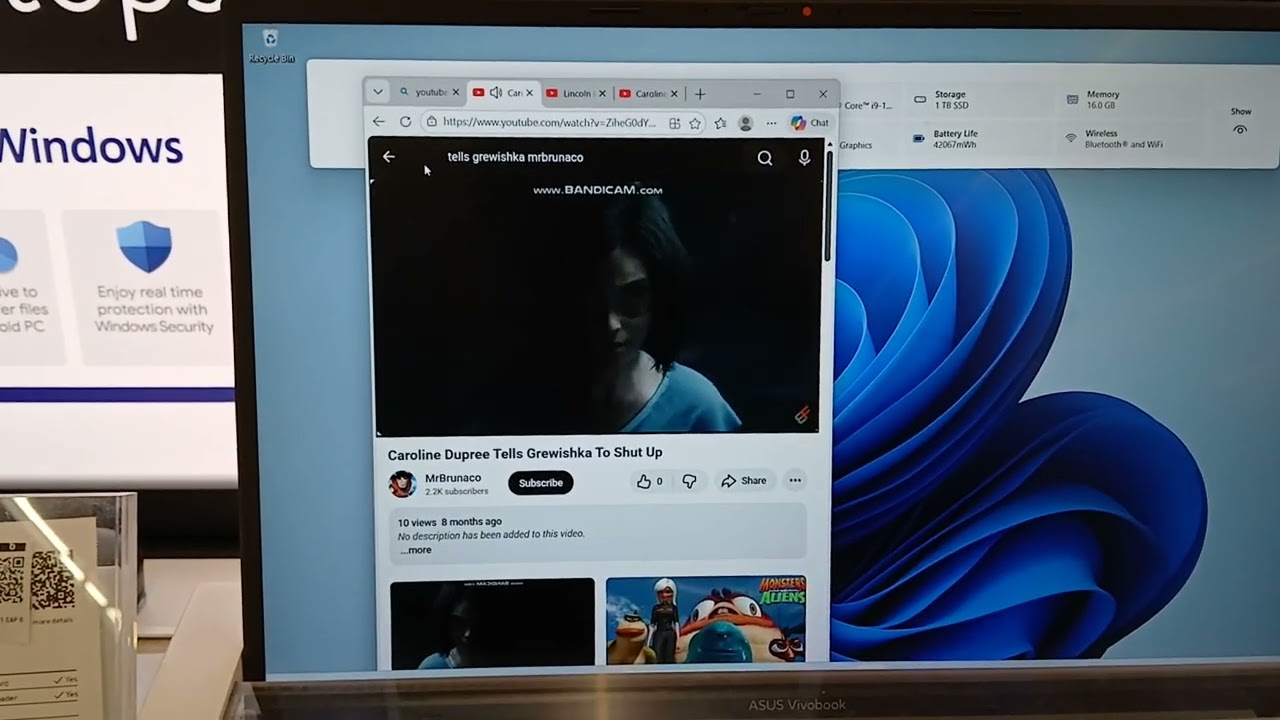Screen dimensions: 1280x720
Task: Click the video title Caroline Dupree Tells Grewishka
Action: click(x=525, y=453)
